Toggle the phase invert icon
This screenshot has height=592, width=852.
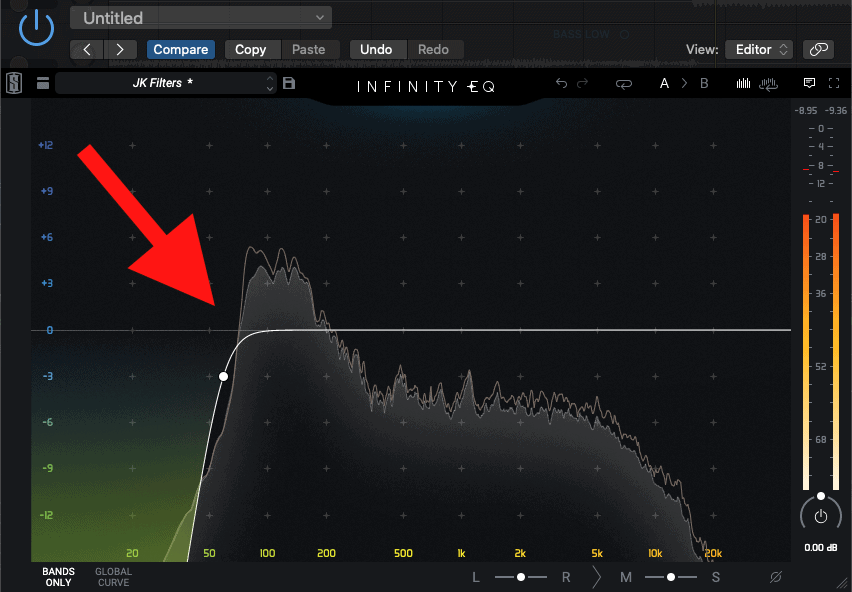coord(776,577)
